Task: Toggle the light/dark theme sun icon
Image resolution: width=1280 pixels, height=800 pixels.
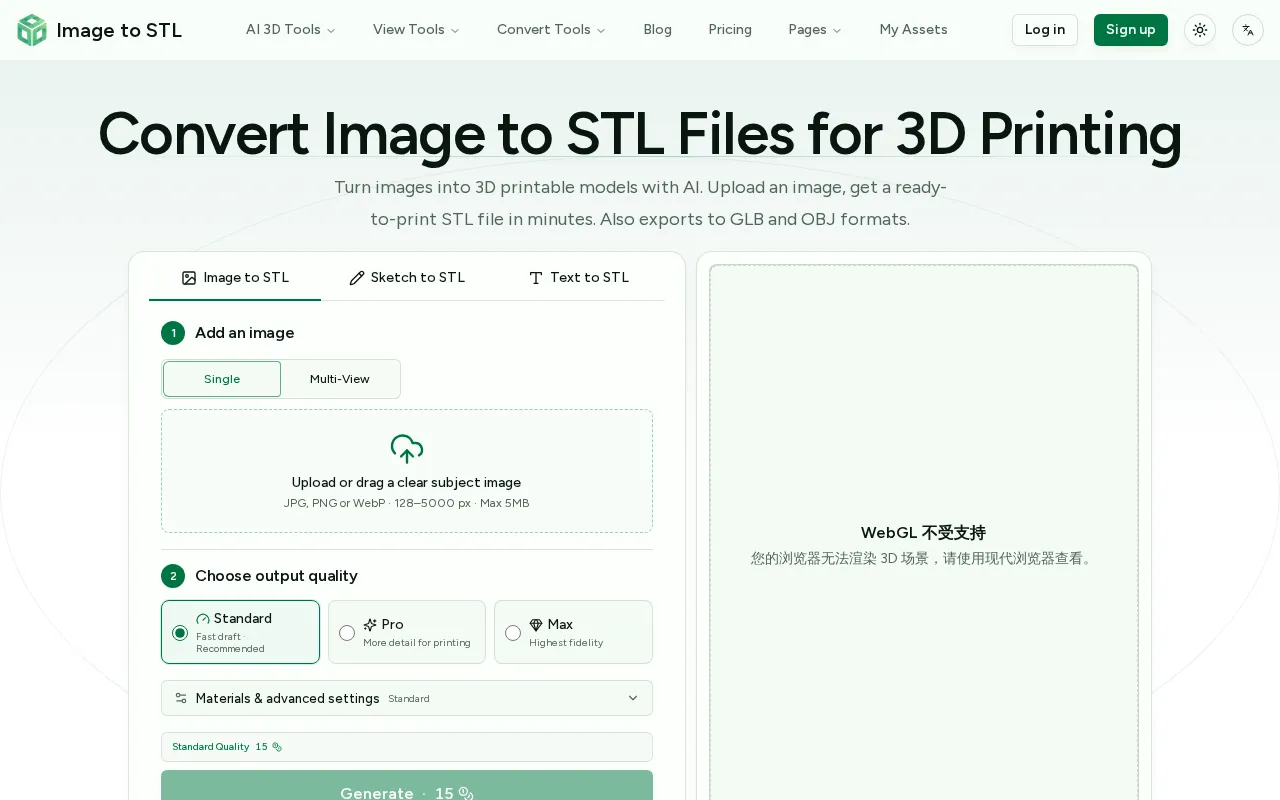Action: [x=1200, y=30]
